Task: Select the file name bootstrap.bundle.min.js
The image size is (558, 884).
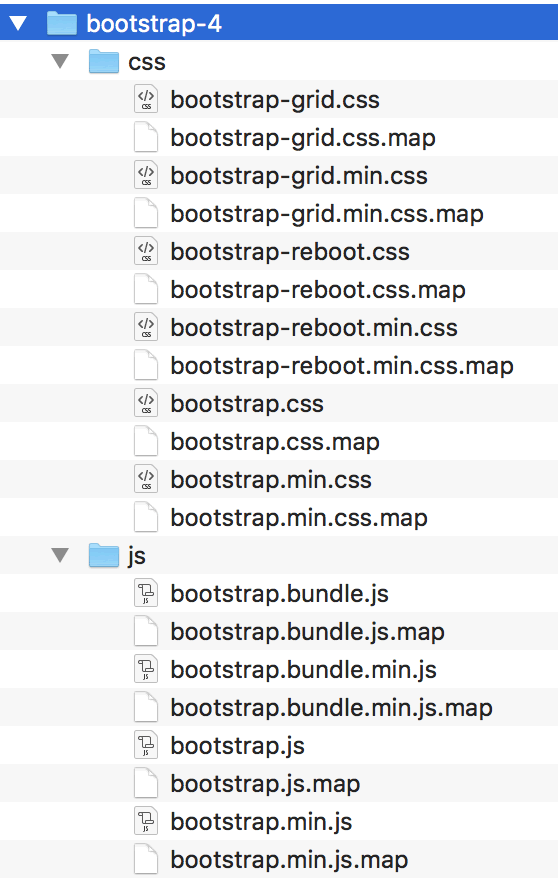Action: 304,670
